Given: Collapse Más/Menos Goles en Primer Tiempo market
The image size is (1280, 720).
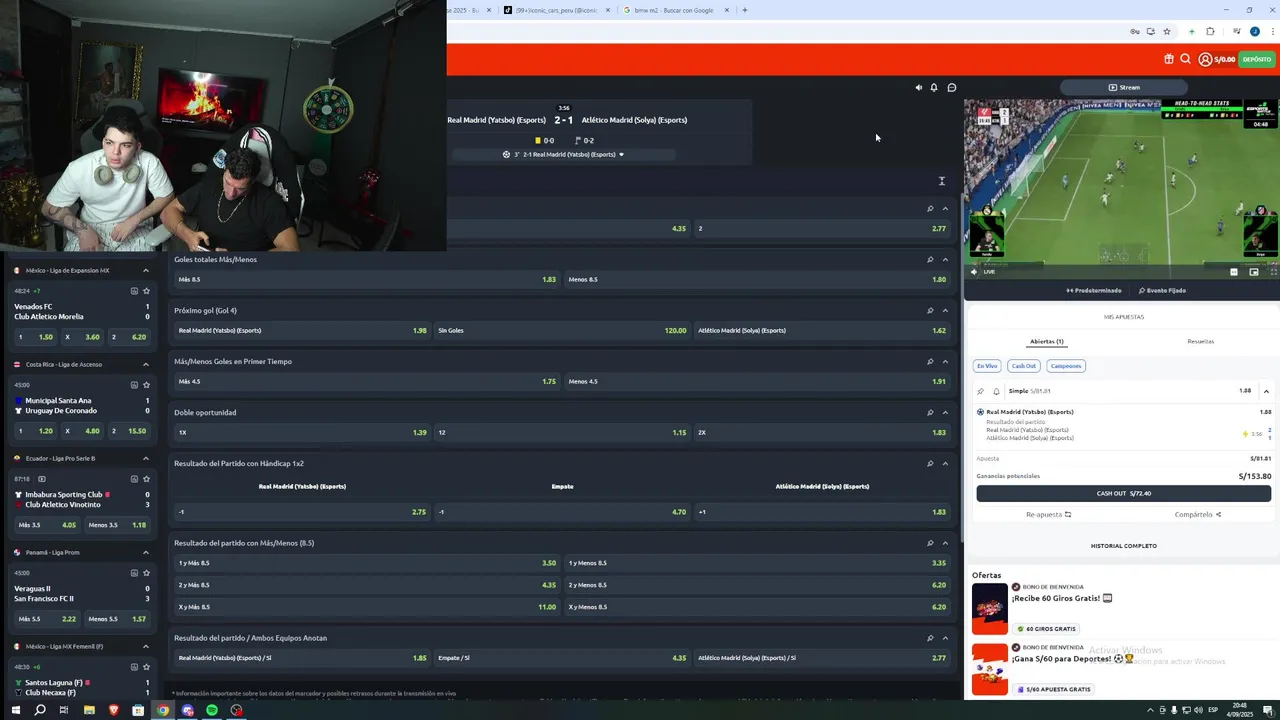Looking at the screenshot, I should 945,361.
